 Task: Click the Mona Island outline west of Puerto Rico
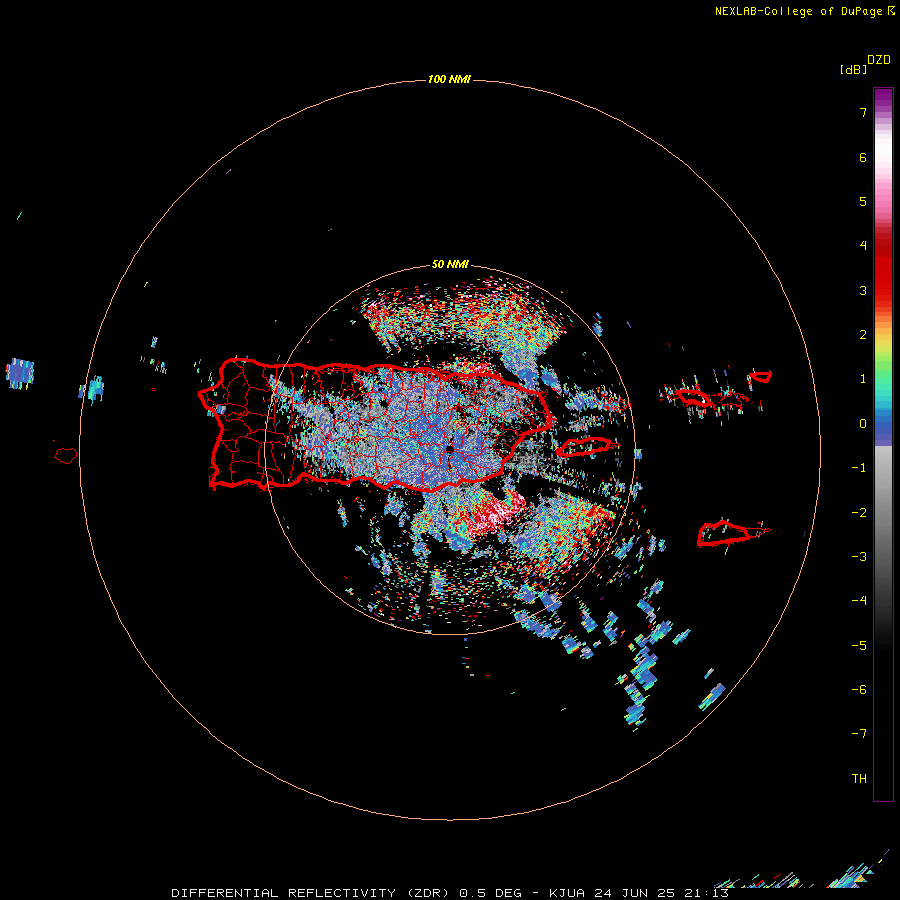[x=66, y=456]
